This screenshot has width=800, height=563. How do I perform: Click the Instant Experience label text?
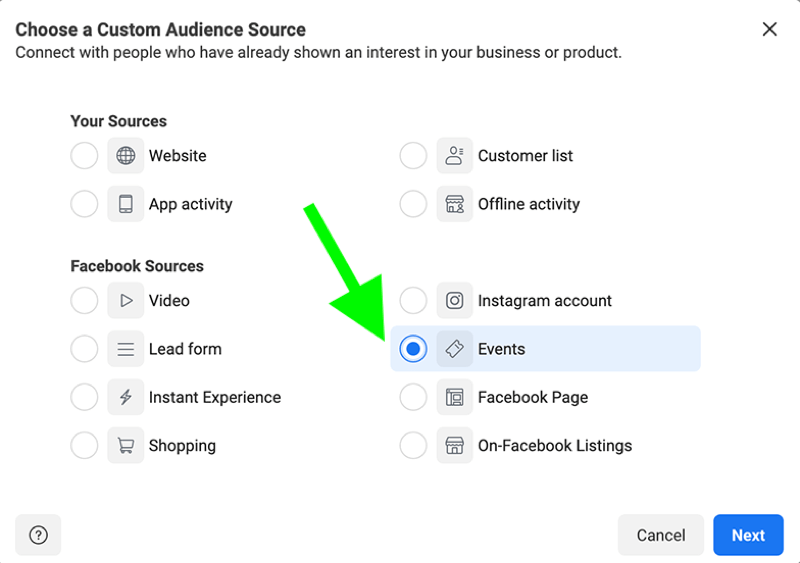pos(215,397)
